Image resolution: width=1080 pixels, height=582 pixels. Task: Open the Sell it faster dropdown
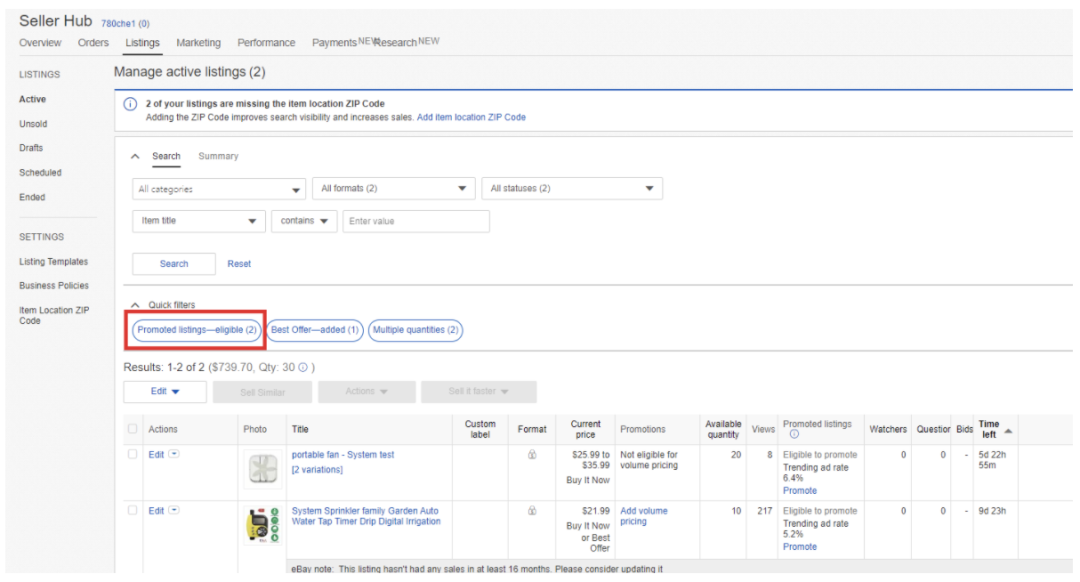(479, 391)
